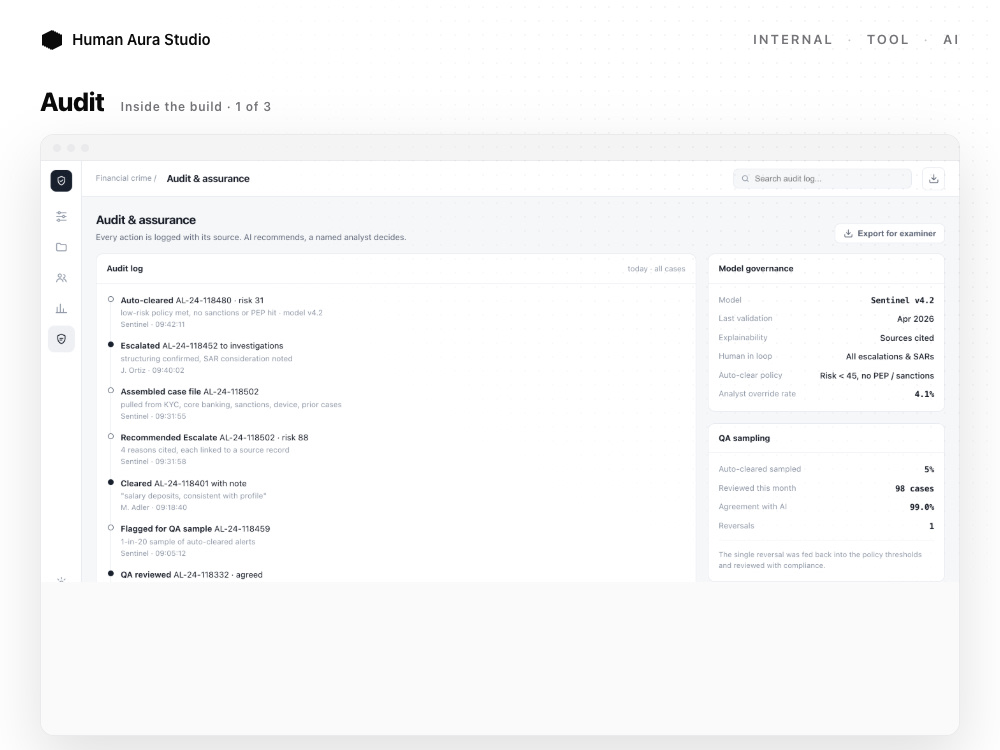This screenshot has width=1000, height=750.
Task: Click into the Search audit log field
Action: [822, 179]
